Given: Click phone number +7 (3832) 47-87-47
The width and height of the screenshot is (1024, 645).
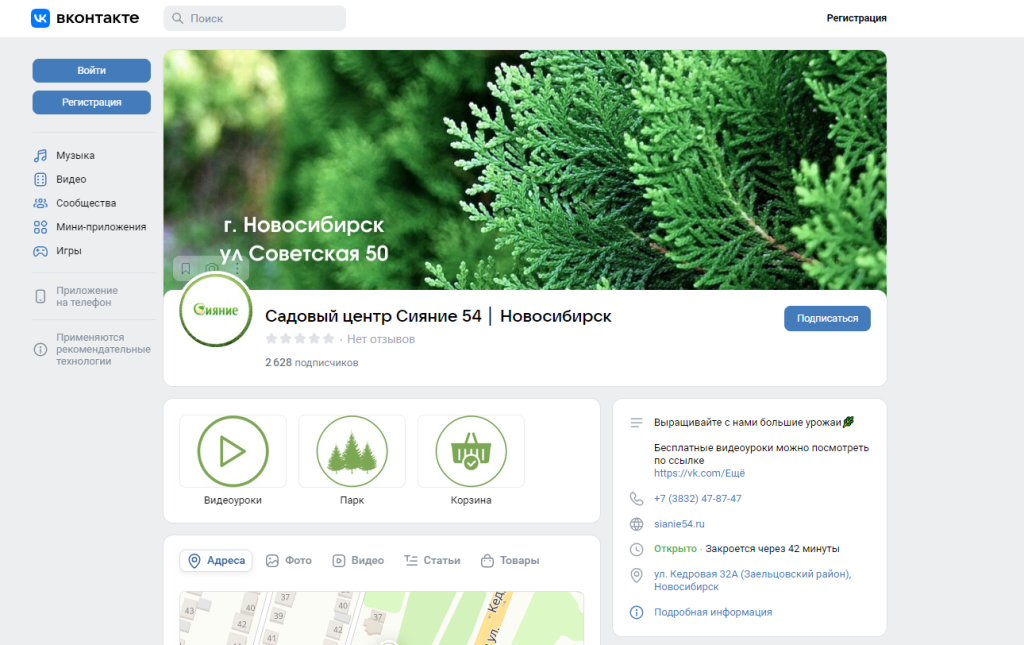Looking at the screenshot, I should 697,499.
